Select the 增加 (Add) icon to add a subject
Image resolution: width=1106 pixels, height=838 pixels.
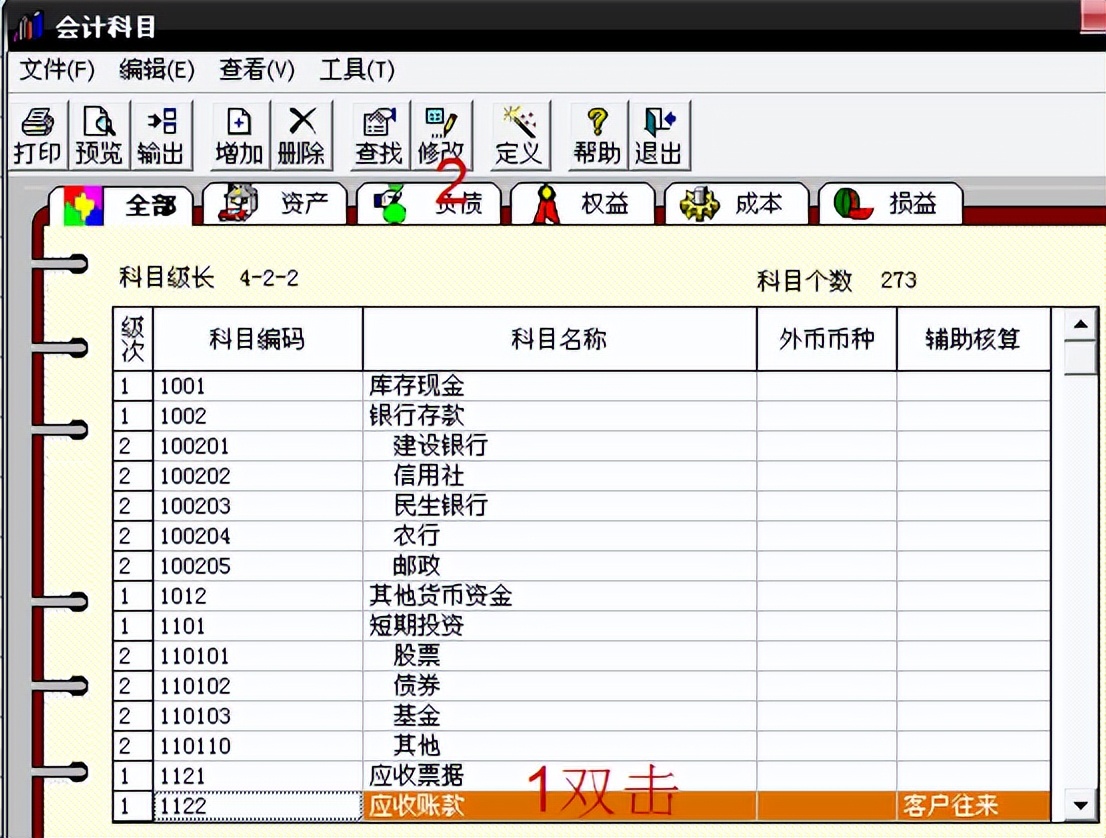pos(238,133)
